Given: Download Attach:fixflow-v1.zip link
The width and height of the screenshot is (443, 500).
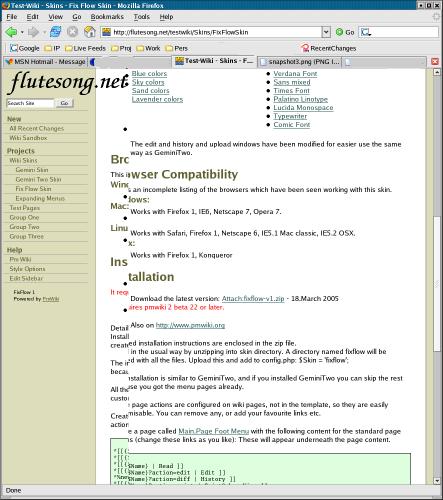Looking at the screenshot, I should [253, 299].
